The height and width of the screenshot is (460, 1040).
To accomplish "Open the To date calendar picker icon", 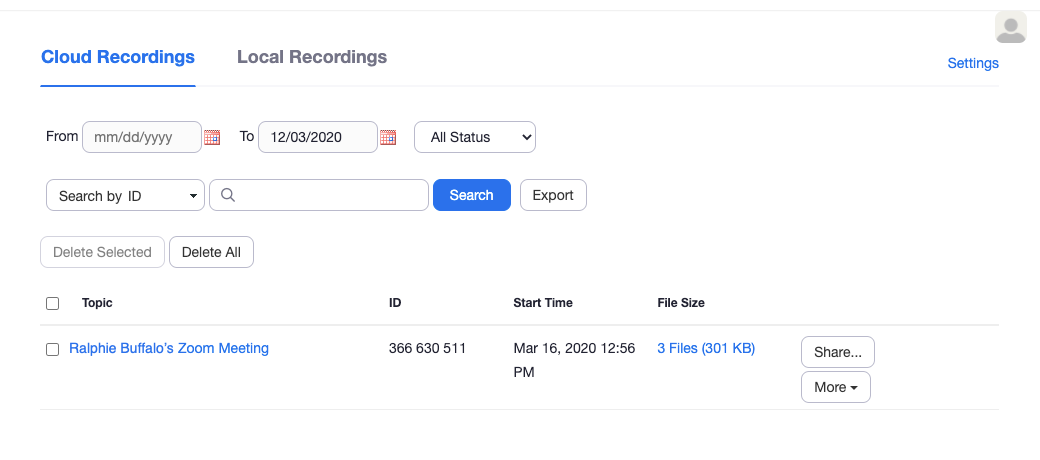I will pyautogui.click(x=388, y=138).
